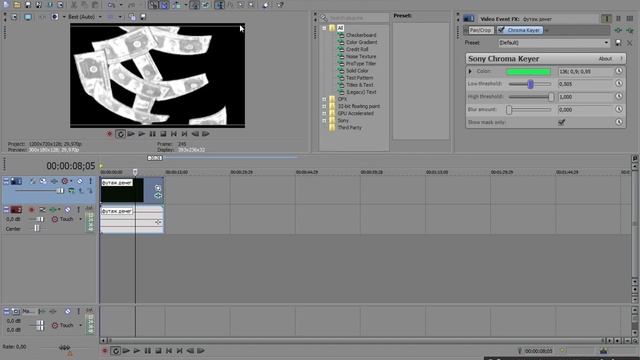
Task: Click the Blur amount slider handle
Action: [509, 110]
